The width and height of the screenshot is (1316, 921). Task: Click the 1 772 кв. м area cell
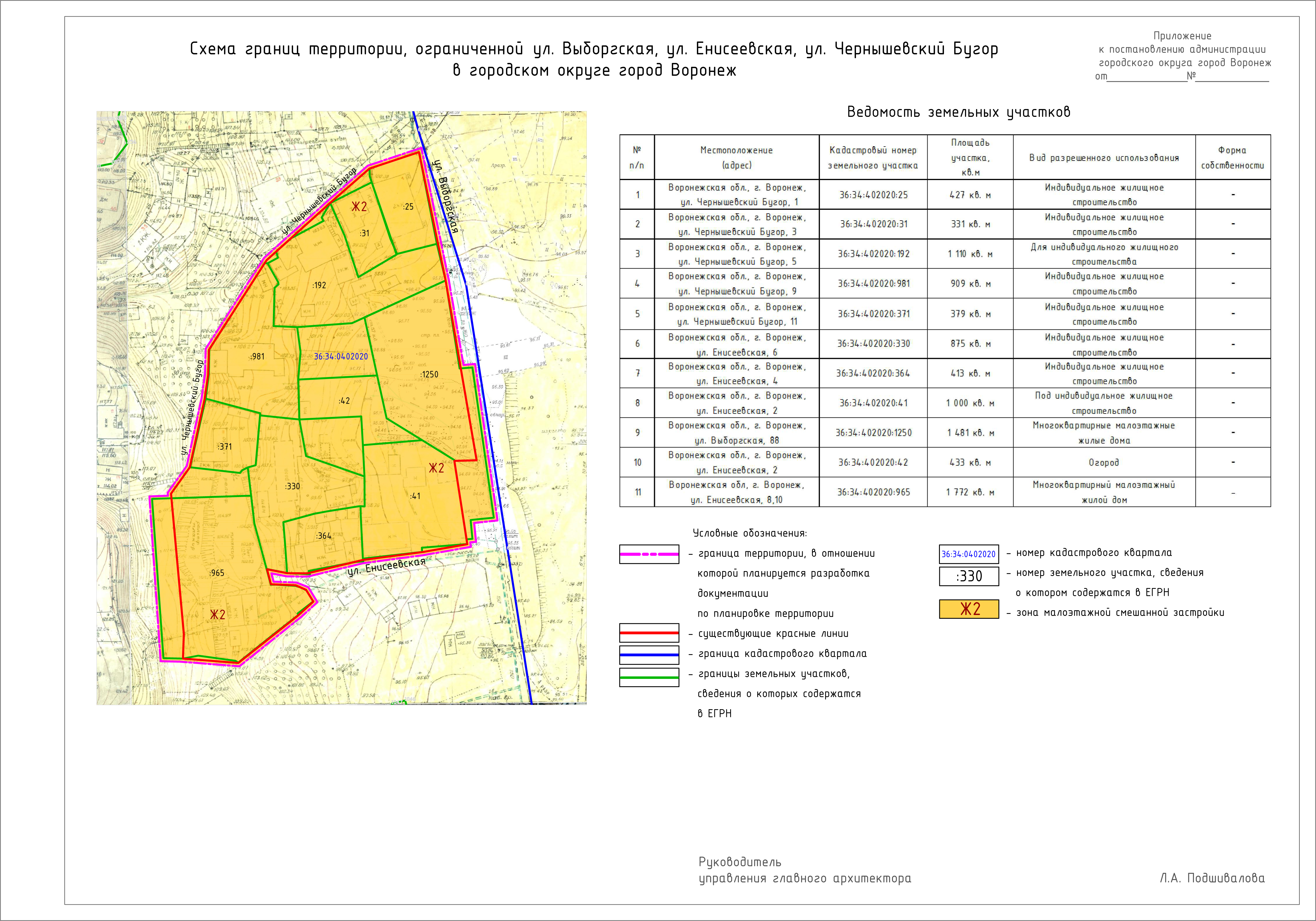point(970,492)
